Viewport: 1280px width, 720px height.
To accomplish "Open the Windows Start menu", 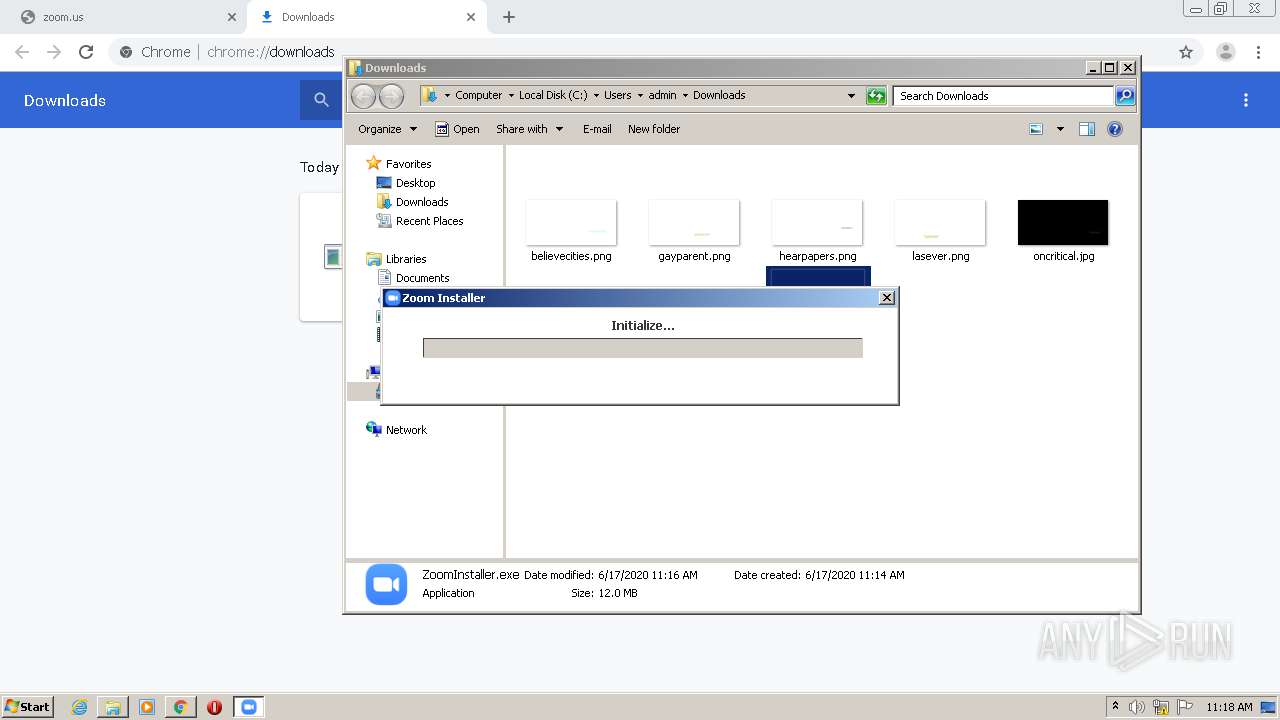I will click(x=28, y=706).
